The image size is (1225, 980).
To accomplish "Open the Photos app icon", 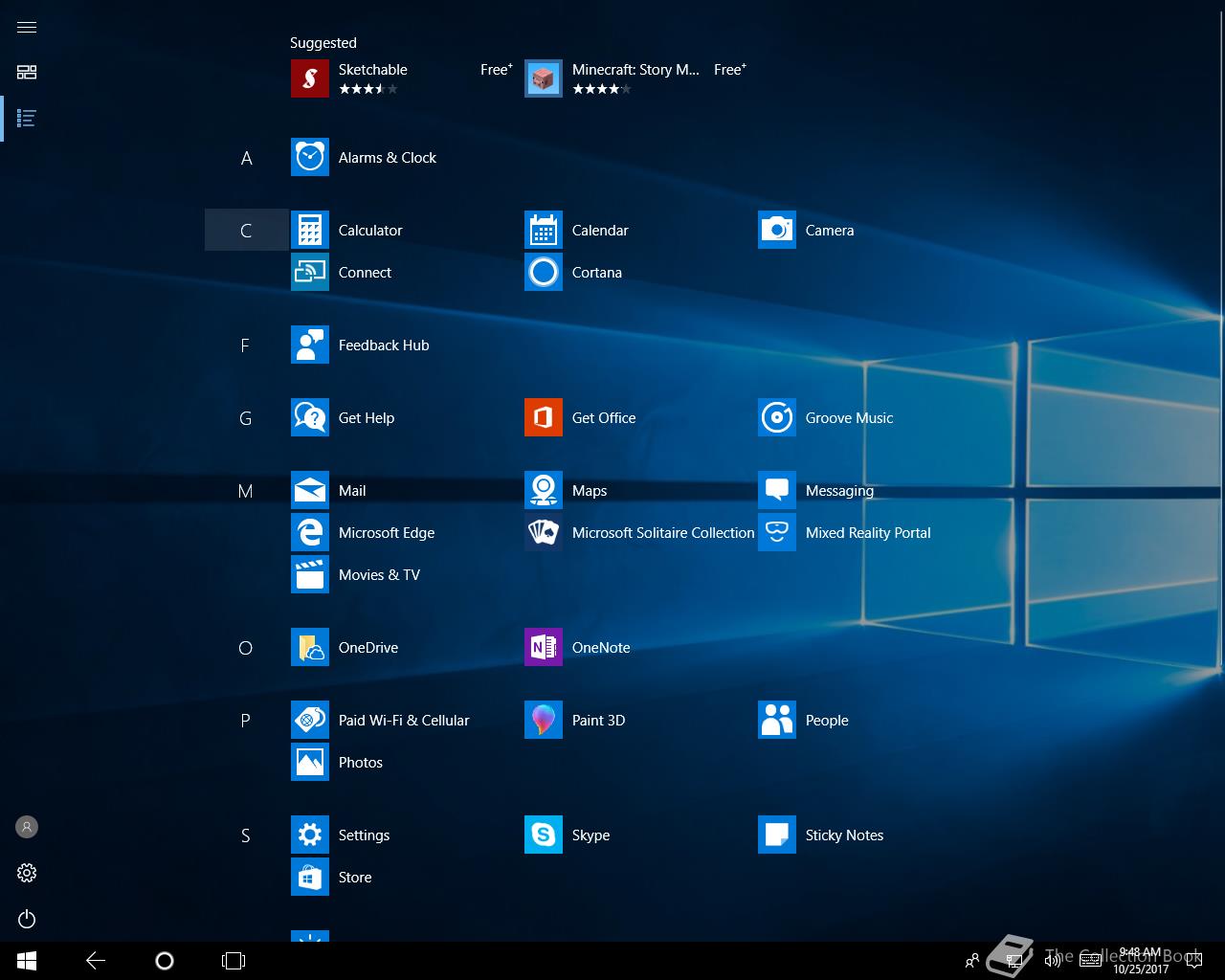I will click(310, 762).
